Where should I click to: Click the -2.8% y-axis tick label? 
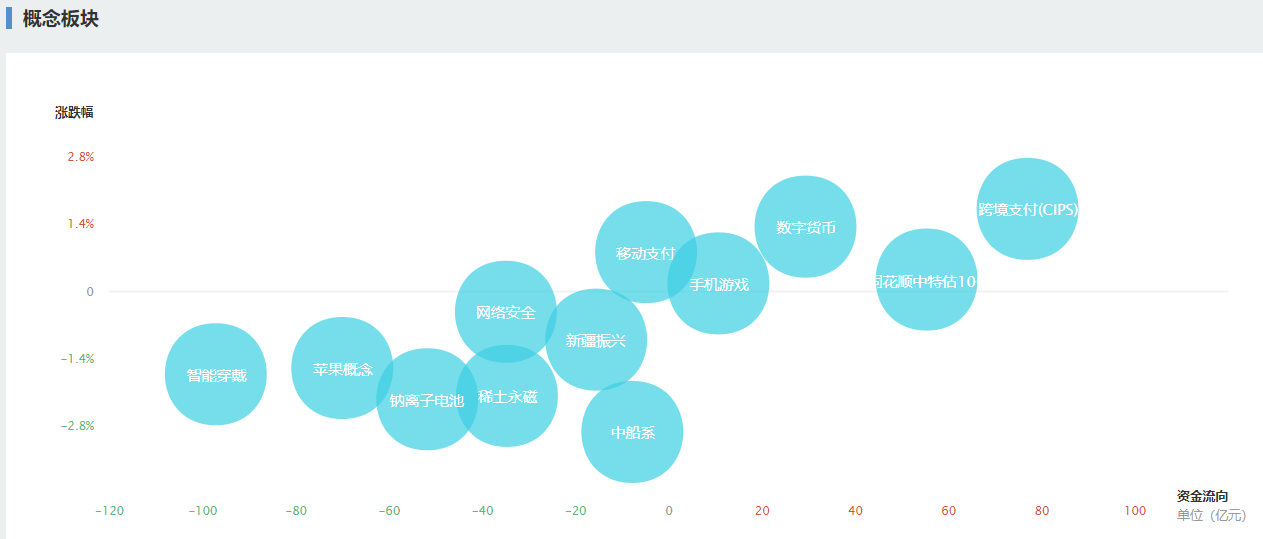pos(77,426)
